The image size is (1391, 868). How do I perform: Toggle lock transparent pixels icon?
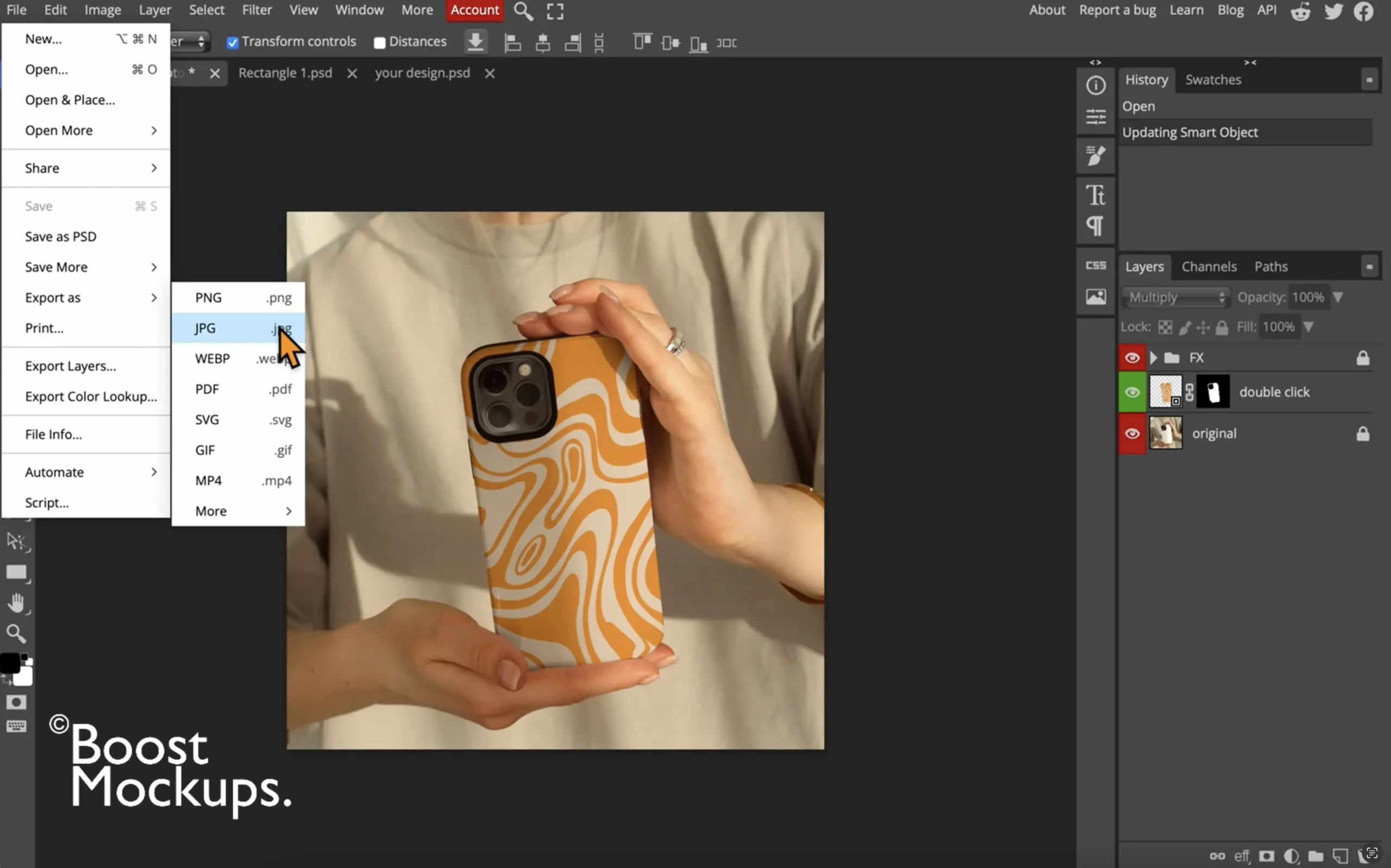tap(1165, 327)
